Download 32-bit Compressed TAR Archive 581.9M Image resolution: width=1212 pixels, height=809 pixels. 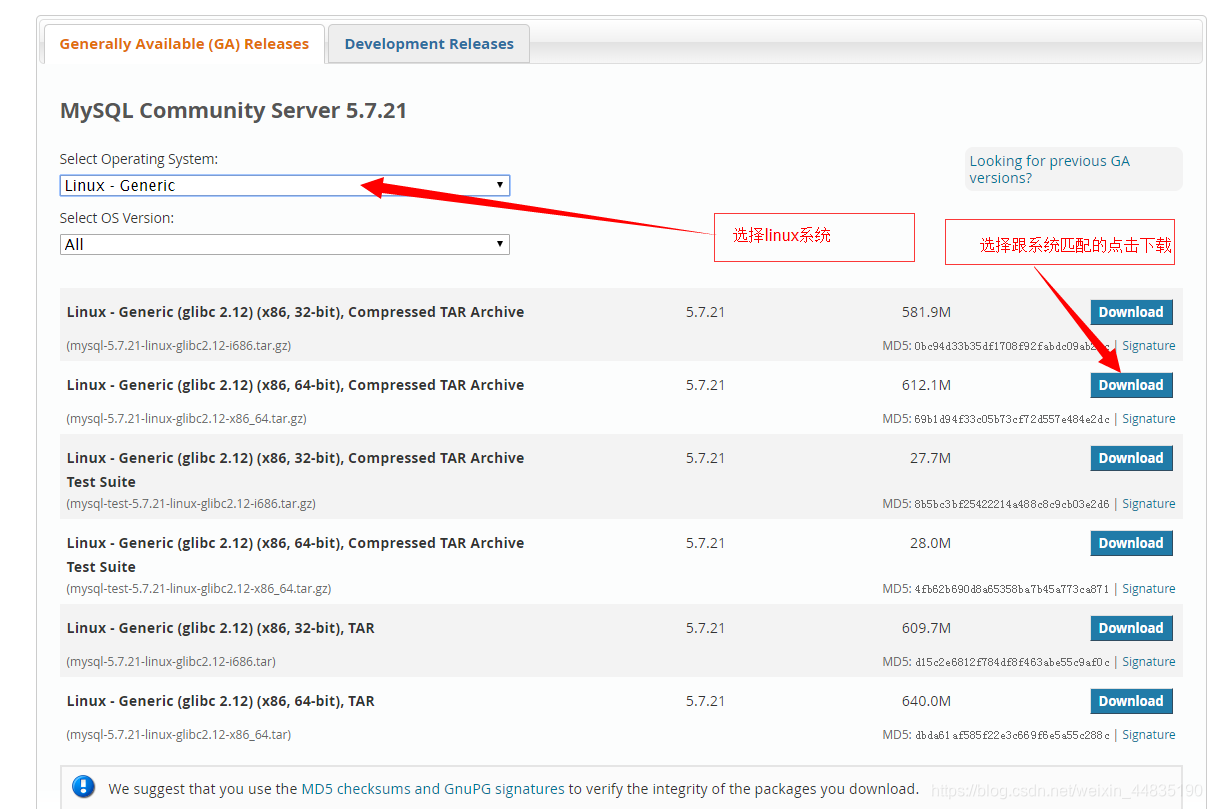pos(1131,312)
